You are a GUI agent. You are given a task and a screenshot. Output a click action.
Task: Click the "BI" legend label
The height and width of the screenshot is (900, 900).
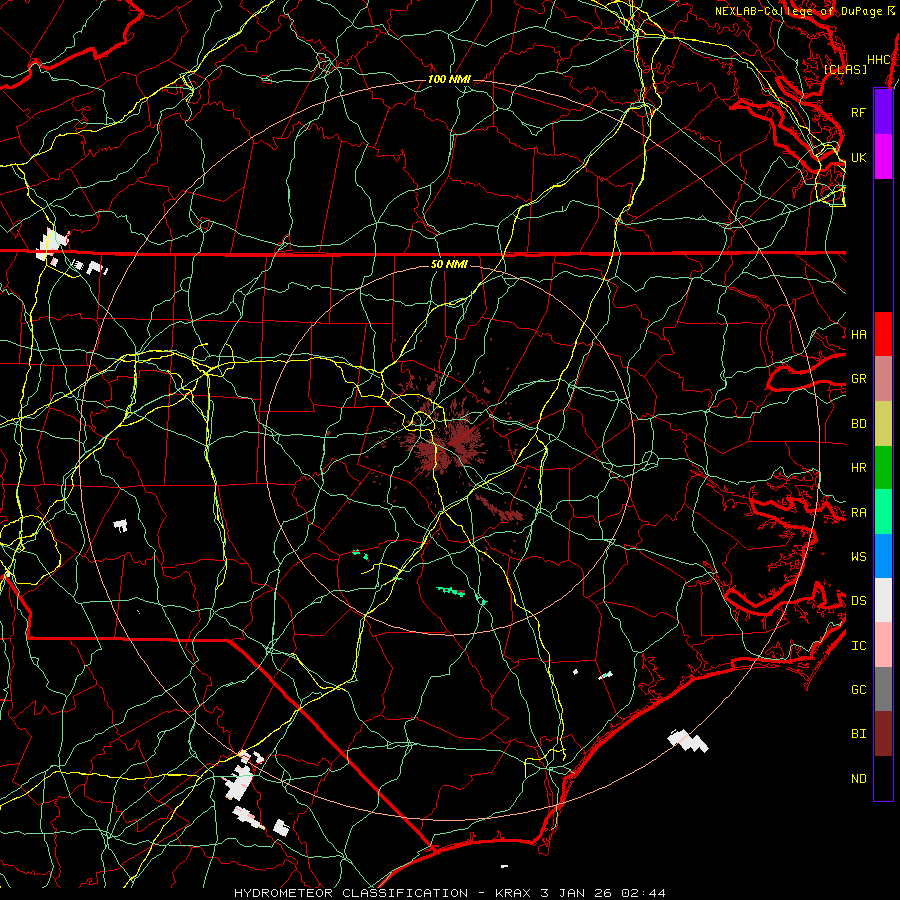[x=858, y=734]
